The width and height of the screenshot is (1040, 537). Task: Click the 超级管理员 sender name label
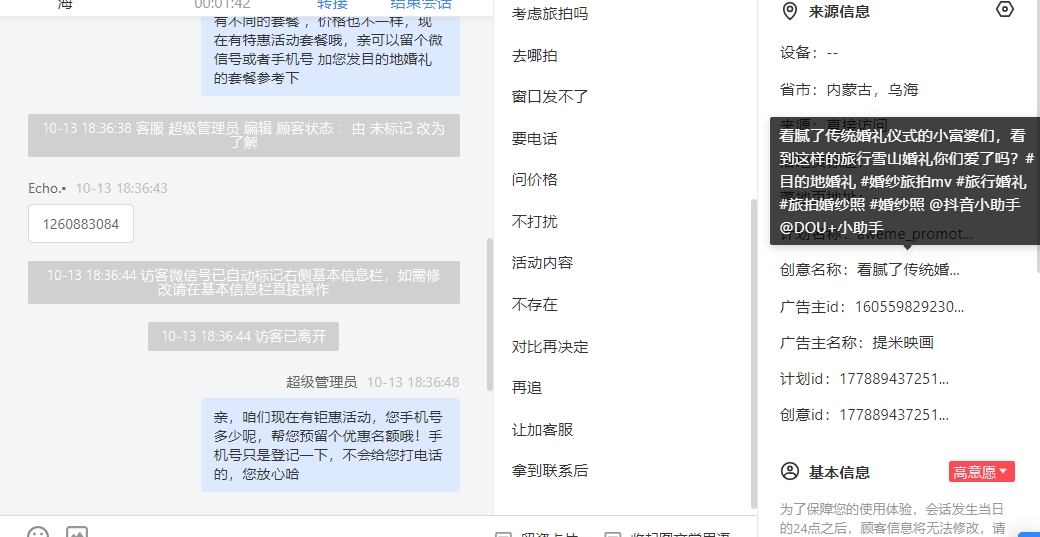pyautogui.click(x=322, y=382)
